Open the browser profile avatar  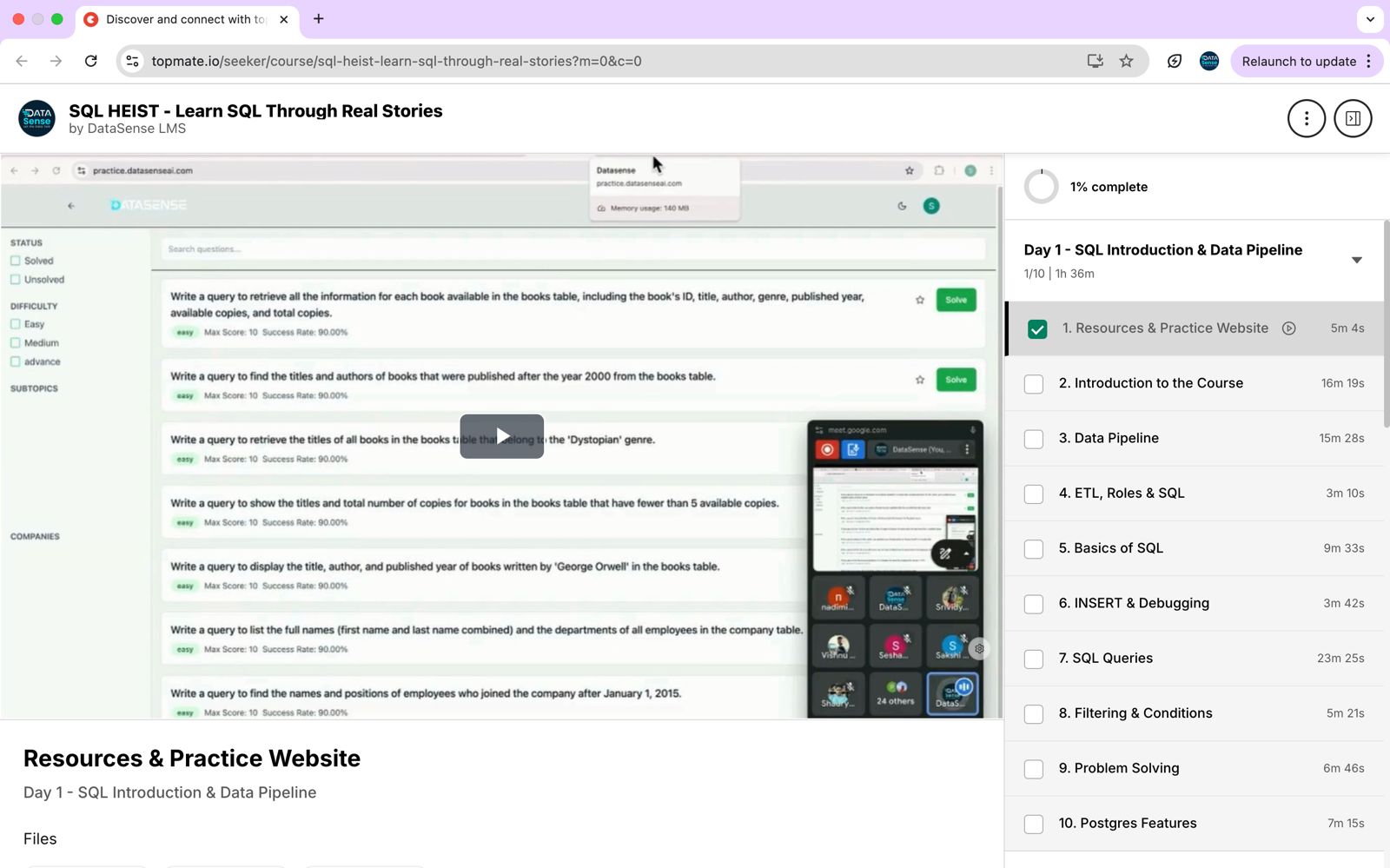1209,61
